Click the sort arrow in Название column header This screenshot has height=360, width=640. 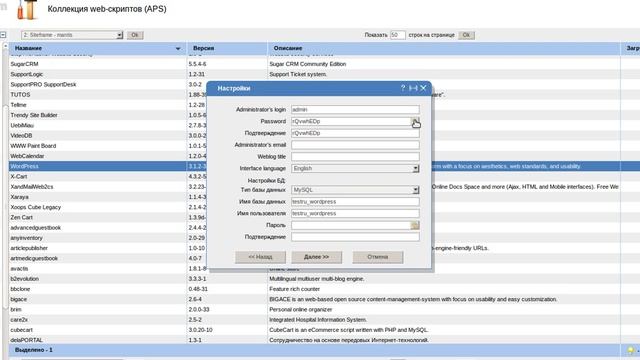178,49
